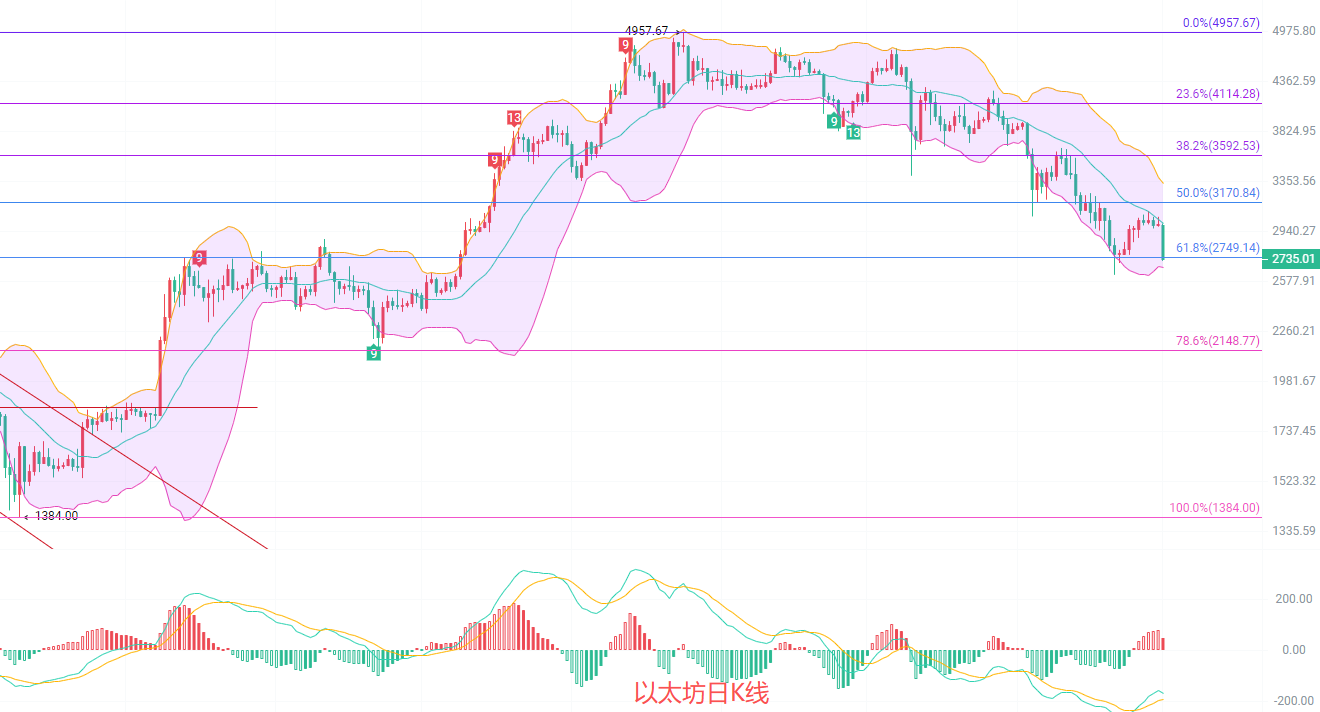Click the leftmost red 9 badge near the 61.8% line
Viewport: 1320px width, 712px height.
[199, 258]
